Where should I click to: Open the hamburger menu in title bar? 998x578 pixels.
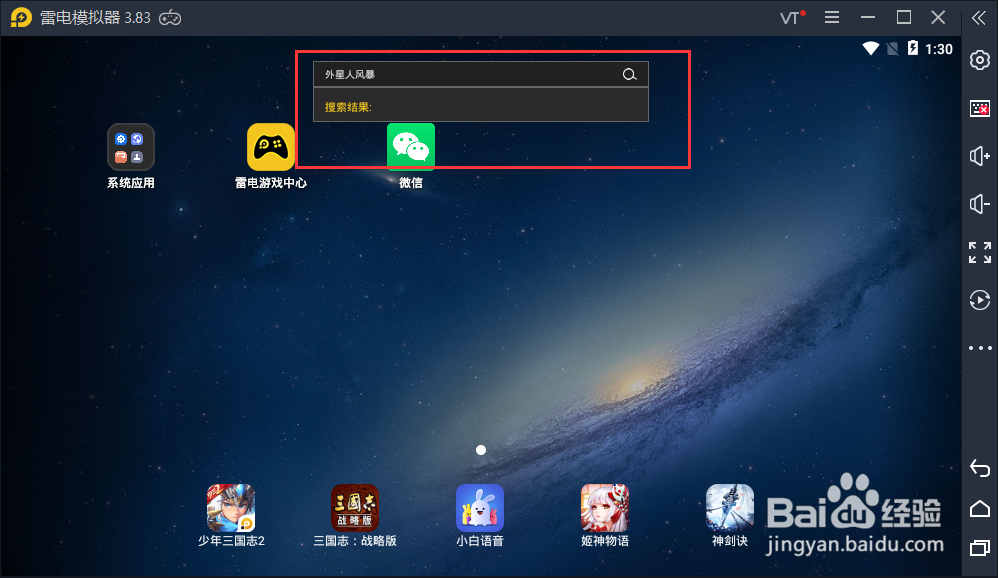[831, 18]
